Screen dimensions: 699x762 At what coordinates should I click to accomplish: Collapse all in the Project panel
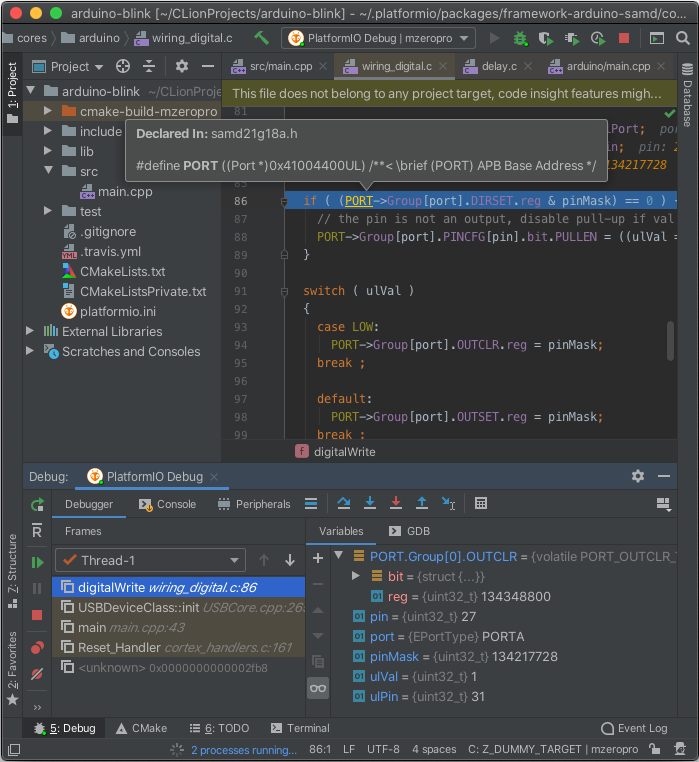point(149,66)
